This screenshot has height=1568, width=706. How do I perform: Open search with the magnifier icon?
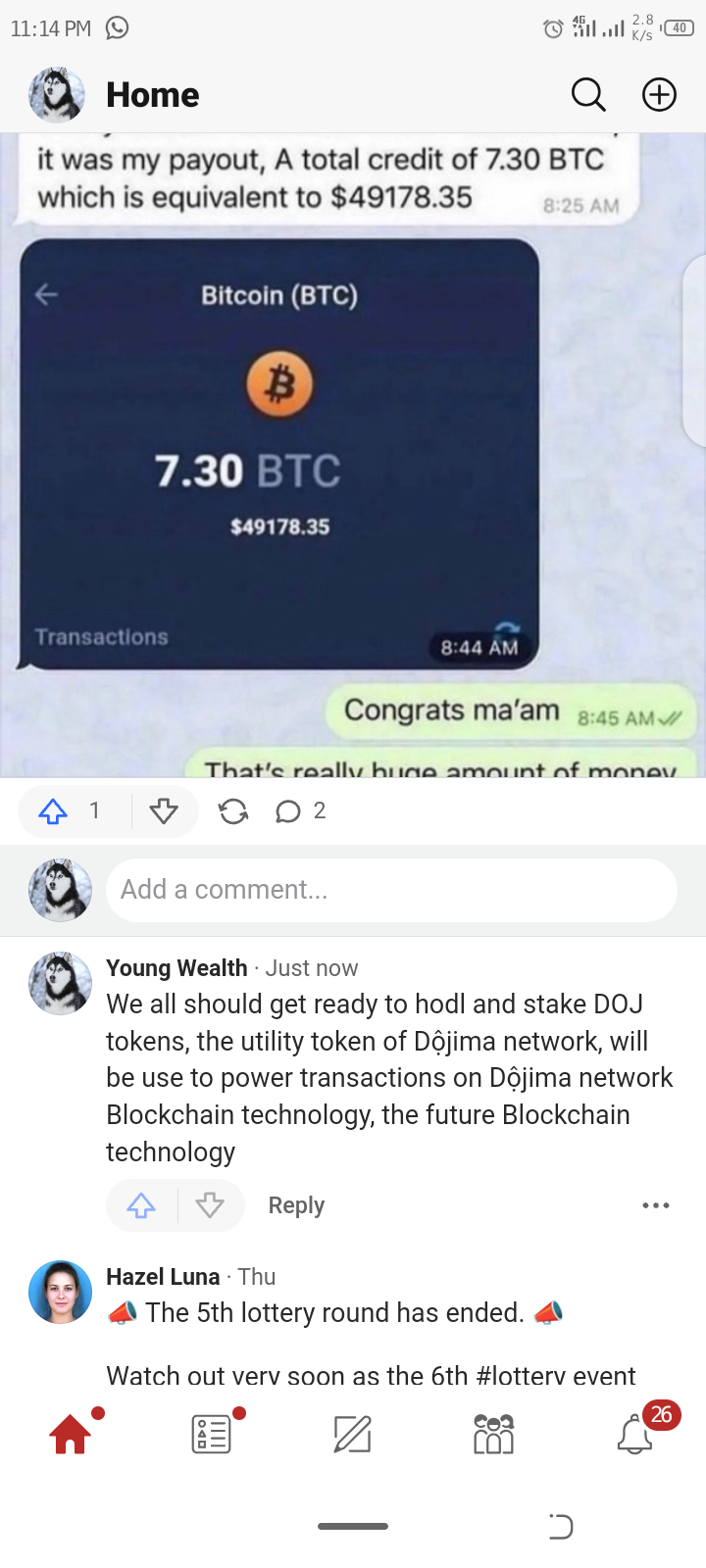point(588,95)
